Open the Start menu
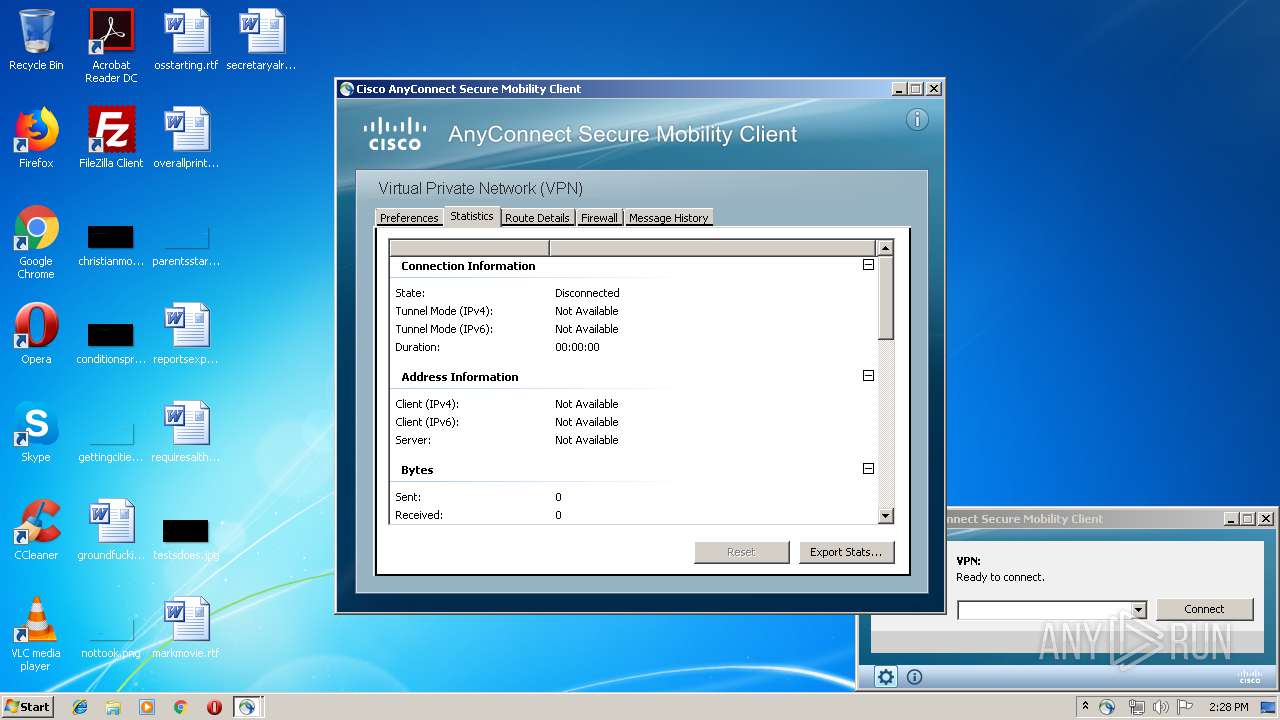Screen dimensions: 1280x720 pyautogui.click(x=28, y=707)
